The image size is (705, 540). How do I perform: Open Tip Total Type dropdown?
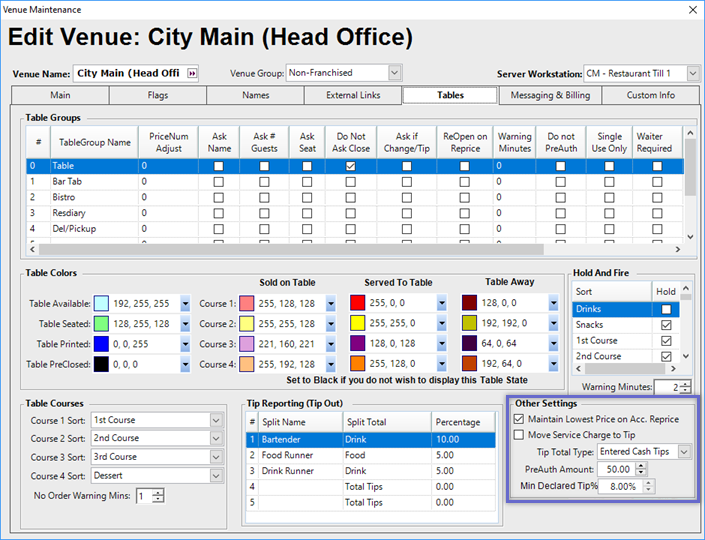pyautogui.click(x=684, y=452)
